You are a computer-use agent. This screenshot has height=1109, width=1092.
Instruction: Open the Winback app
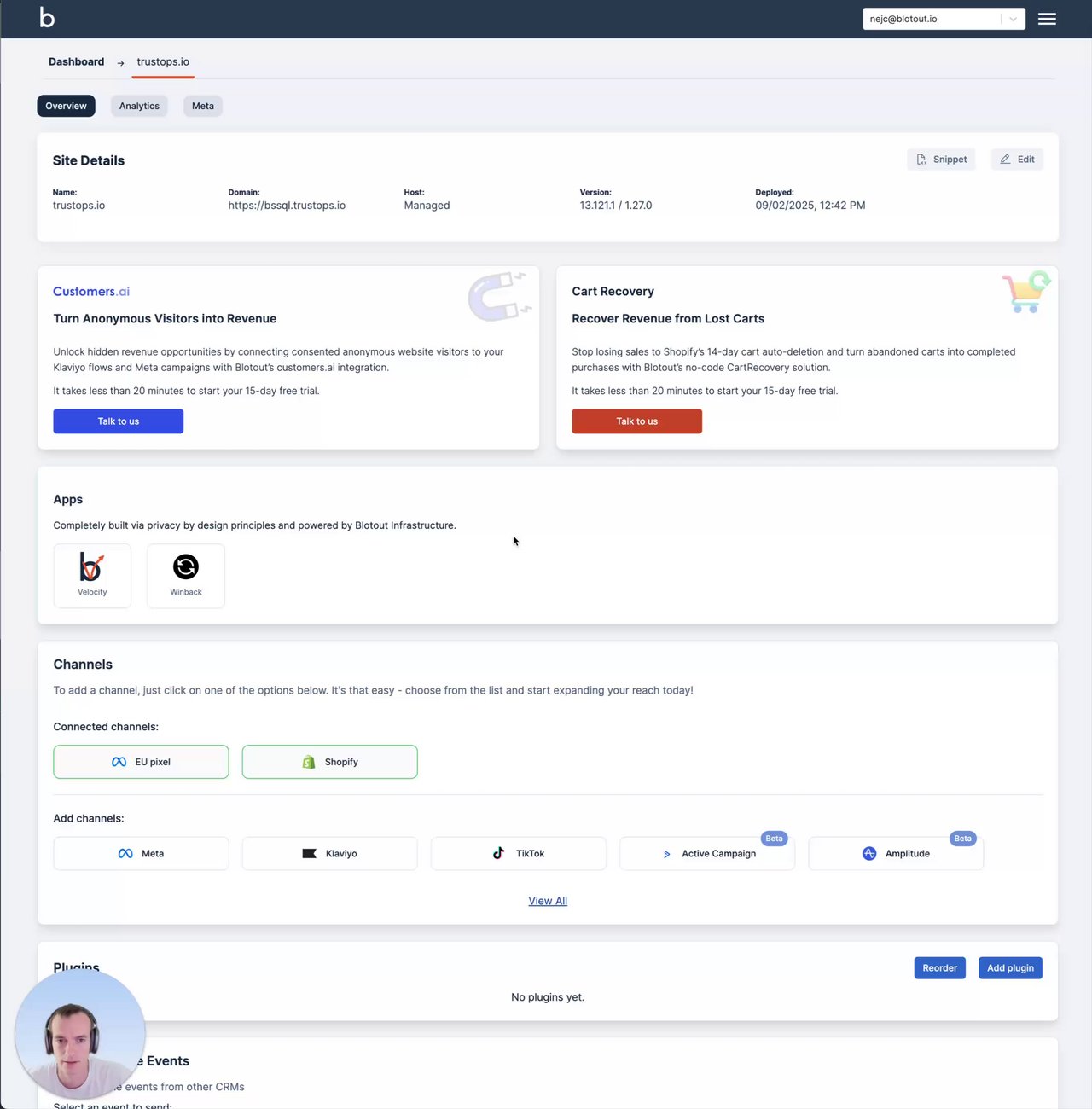point(186,576)
